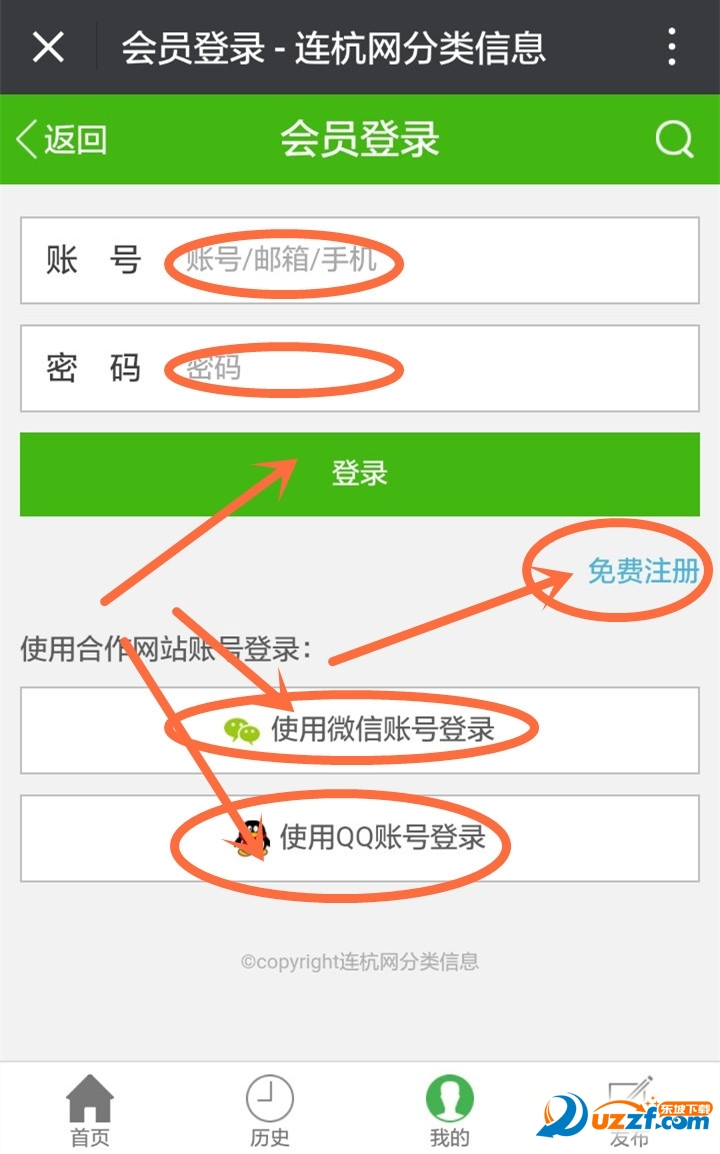This screenshot has height=1154, width=720.
Task: Switch to the 我的 profile tab
Action: click(450, 1110)
